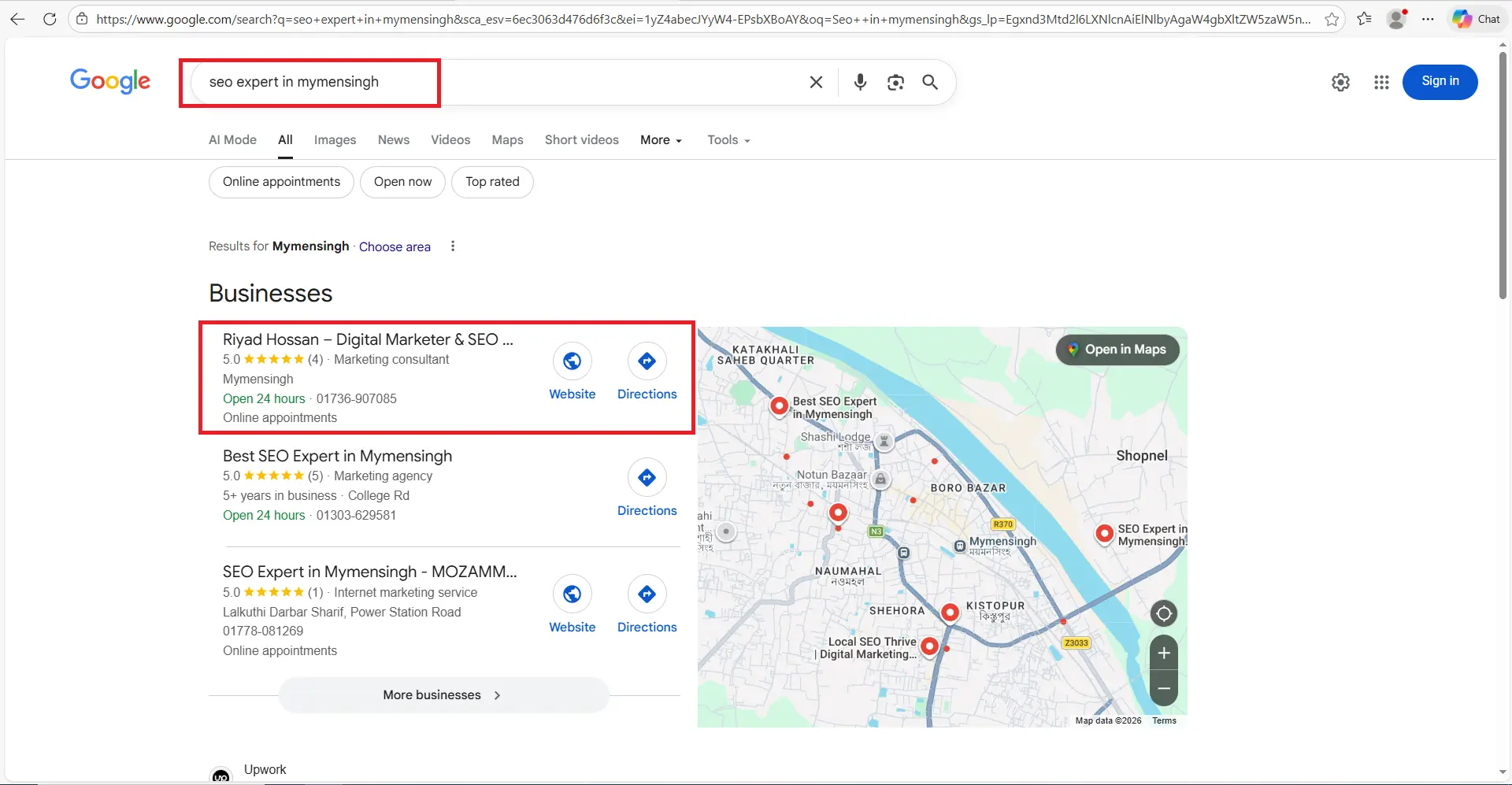This screenshot has width=1512, height=785.
Task: Click the Sign in button
Action: (1440, 82)
